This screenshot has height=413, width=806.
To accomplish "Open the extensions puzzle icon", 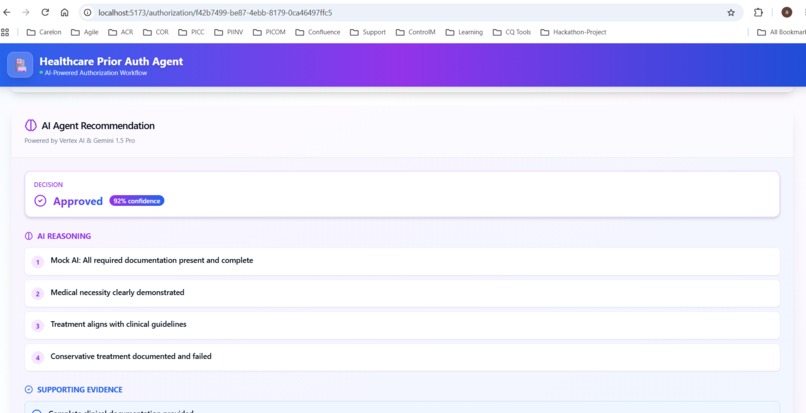I will click(758, 13).
